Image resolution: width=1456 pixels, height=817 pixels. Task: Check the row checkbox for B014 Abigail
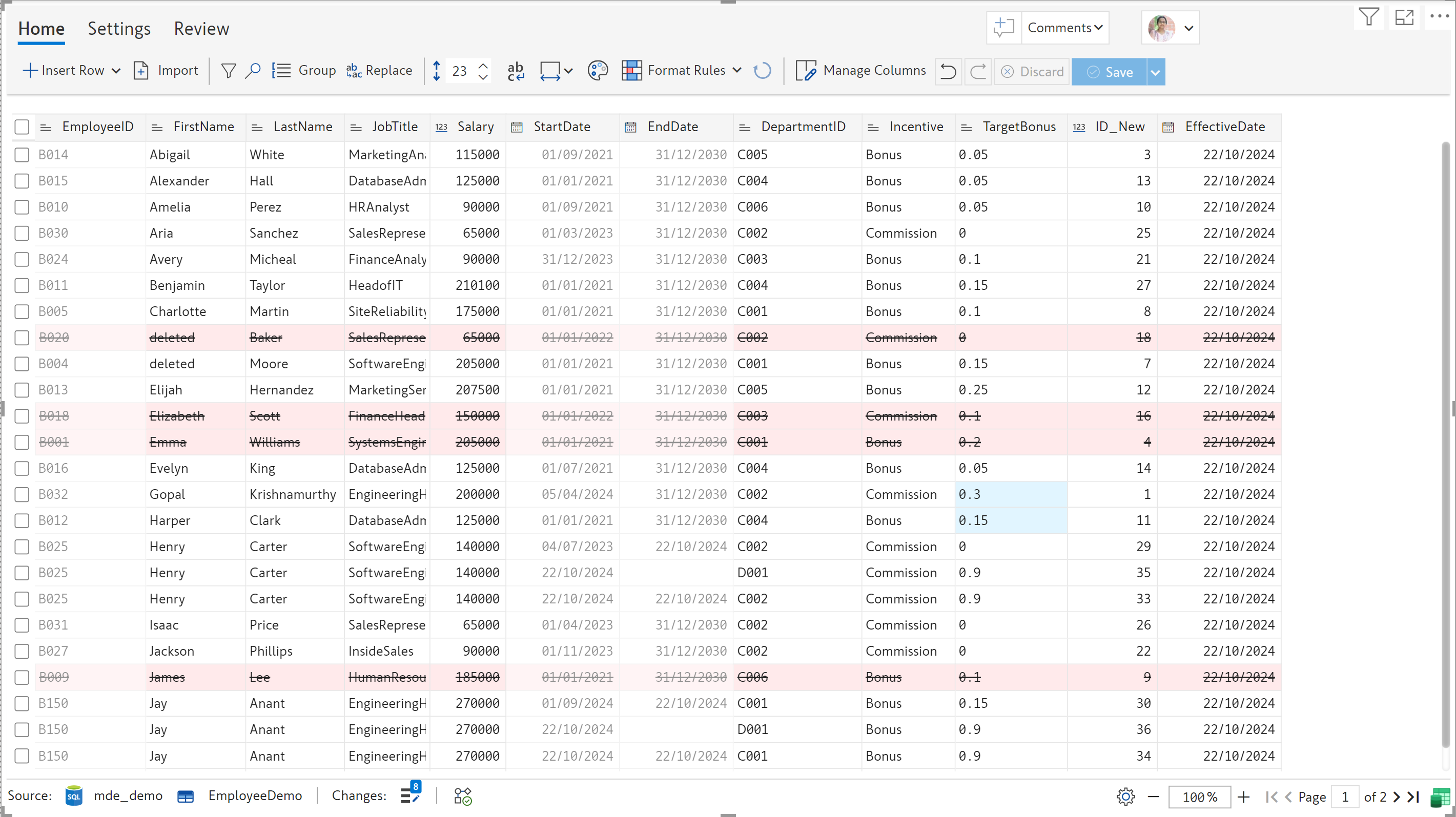tap(22, 155)
